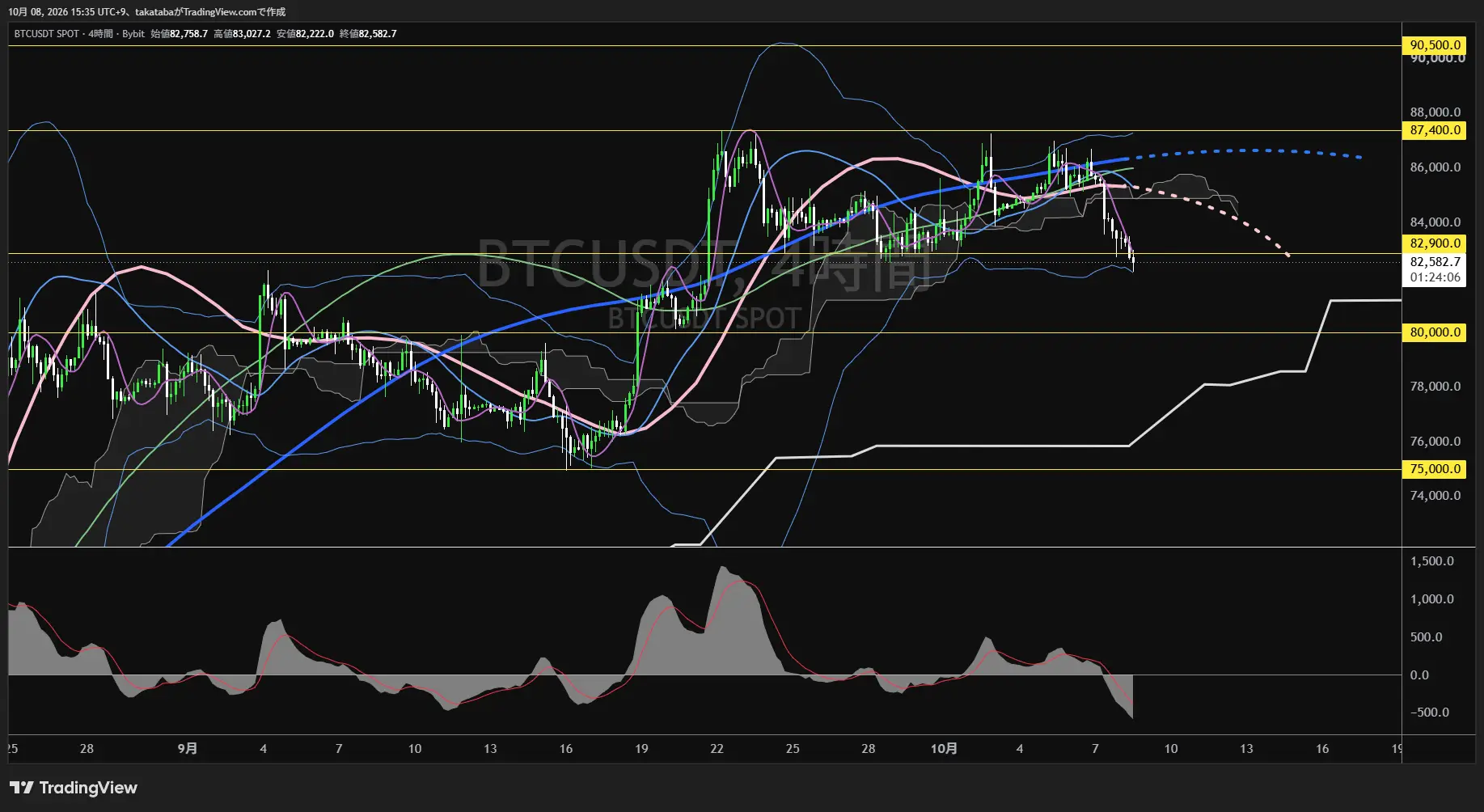This screenshot has width=1484, height=812.
Task: Click the low value 82,222.0 in header
Action: pos(315,34)
